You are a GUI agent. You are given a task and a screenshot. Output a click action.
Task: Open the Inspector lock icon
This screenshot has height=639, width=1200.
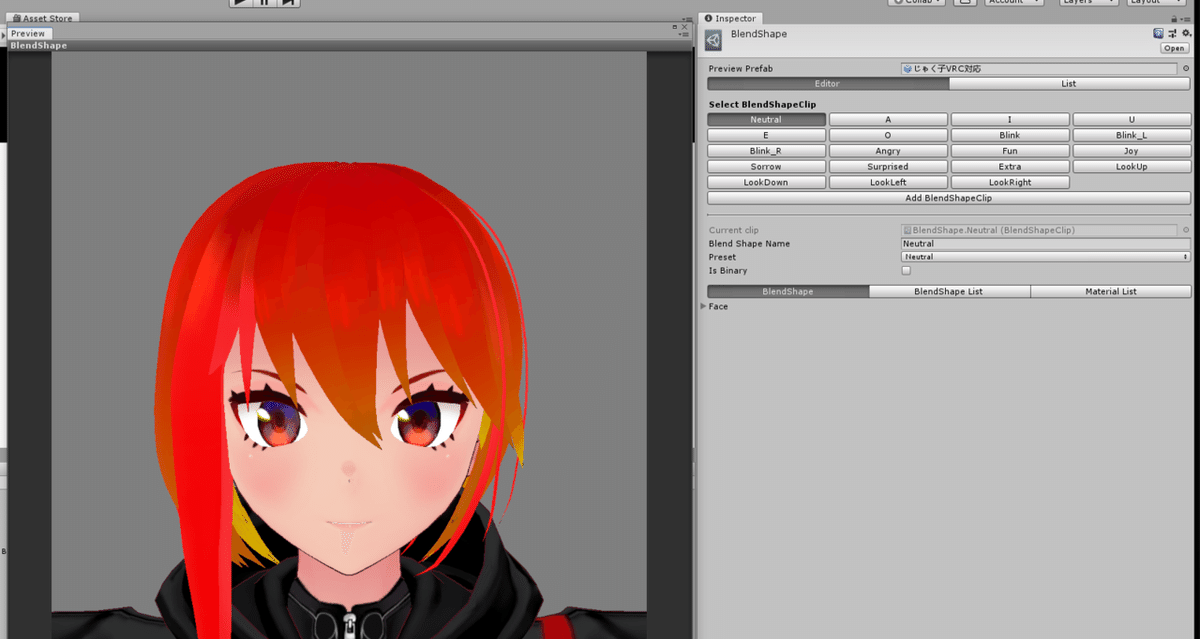[1173, 18]
